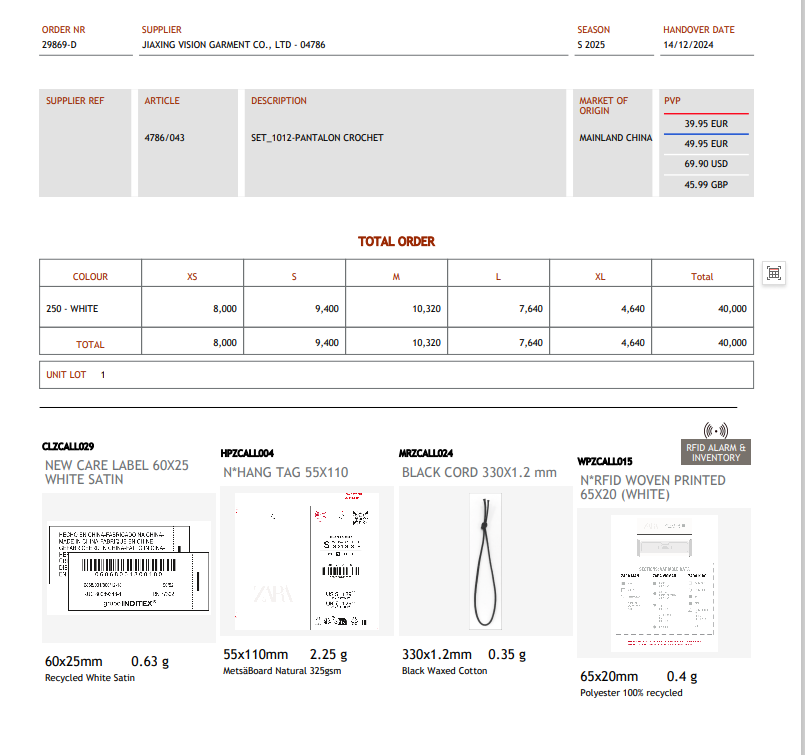Select the 45.99 GBP price row
This screenshot has height=755, width=805.
pos(705,185)
